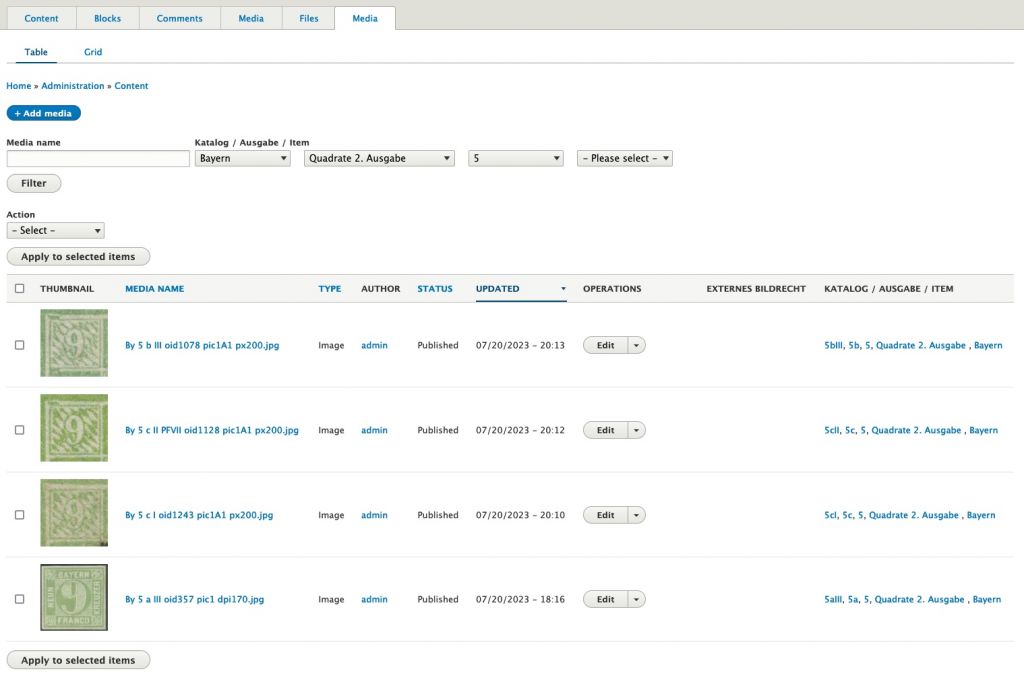Select checkbox for By 5 b III row
This screenshot has width=1024, height=686.
coord(20,345)
